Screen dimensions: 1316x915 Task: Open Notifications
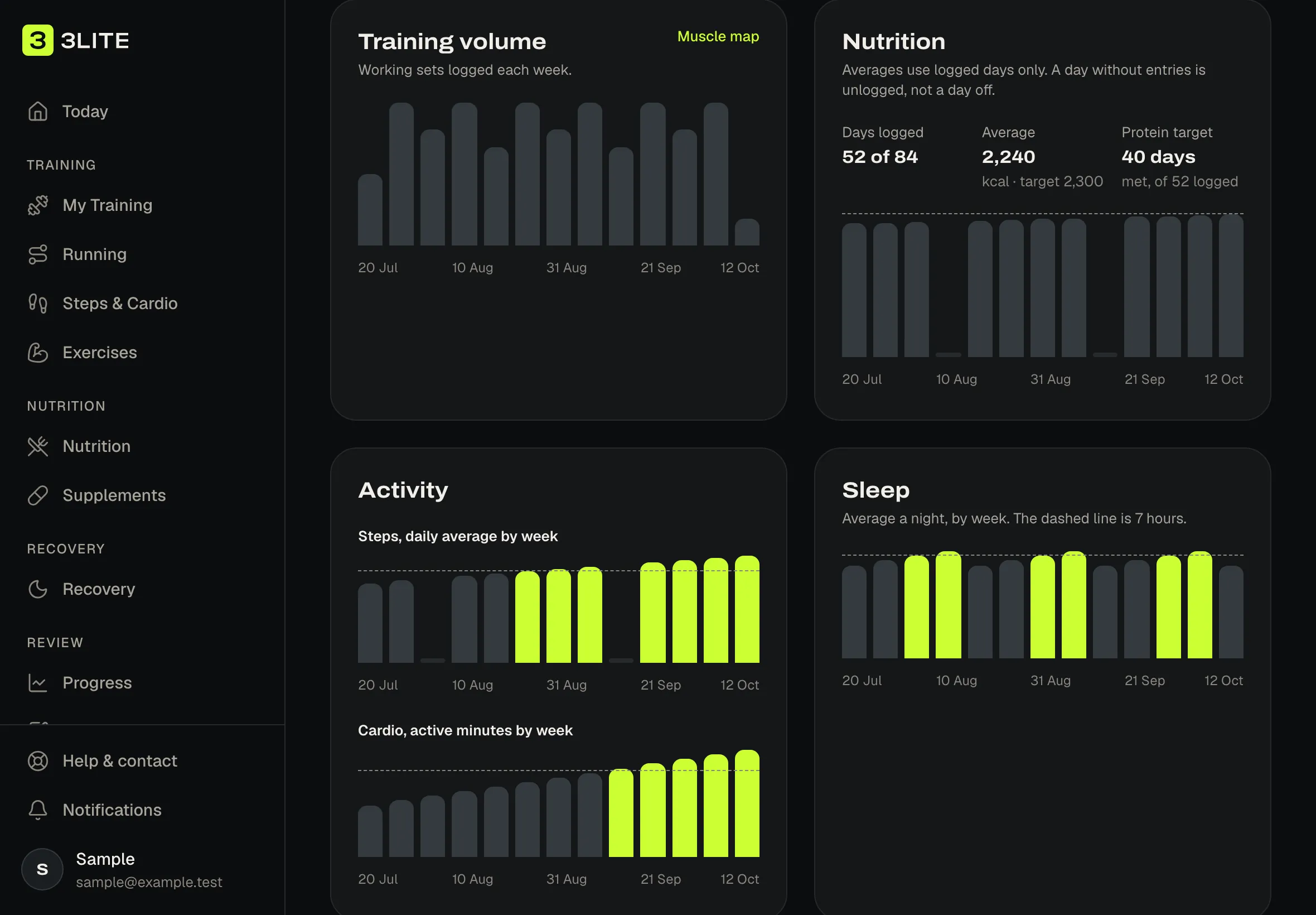[112, 810]
